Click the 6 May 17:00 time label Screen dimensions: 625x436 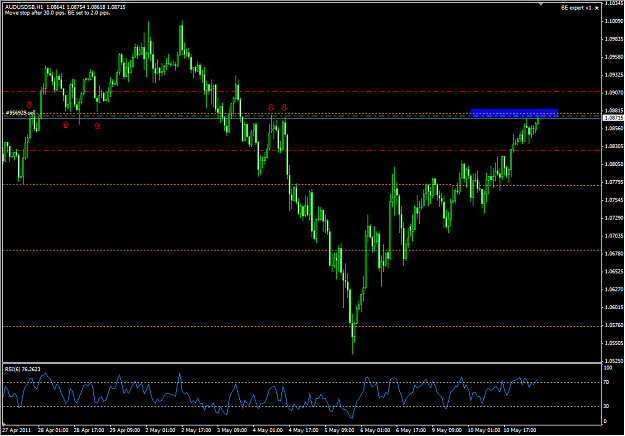tap(411, 430)
